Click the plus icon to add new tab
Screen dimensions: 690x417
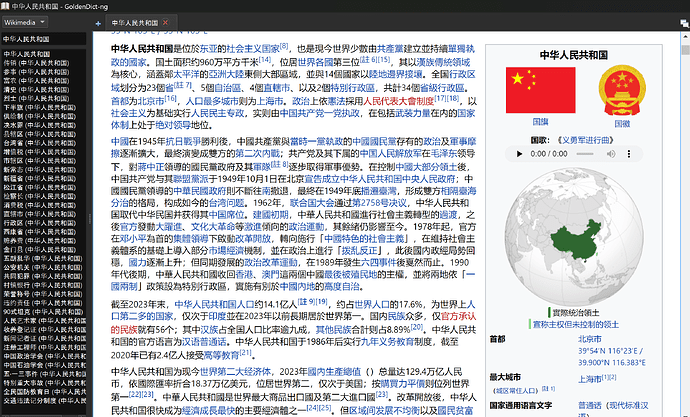(99, 22)
